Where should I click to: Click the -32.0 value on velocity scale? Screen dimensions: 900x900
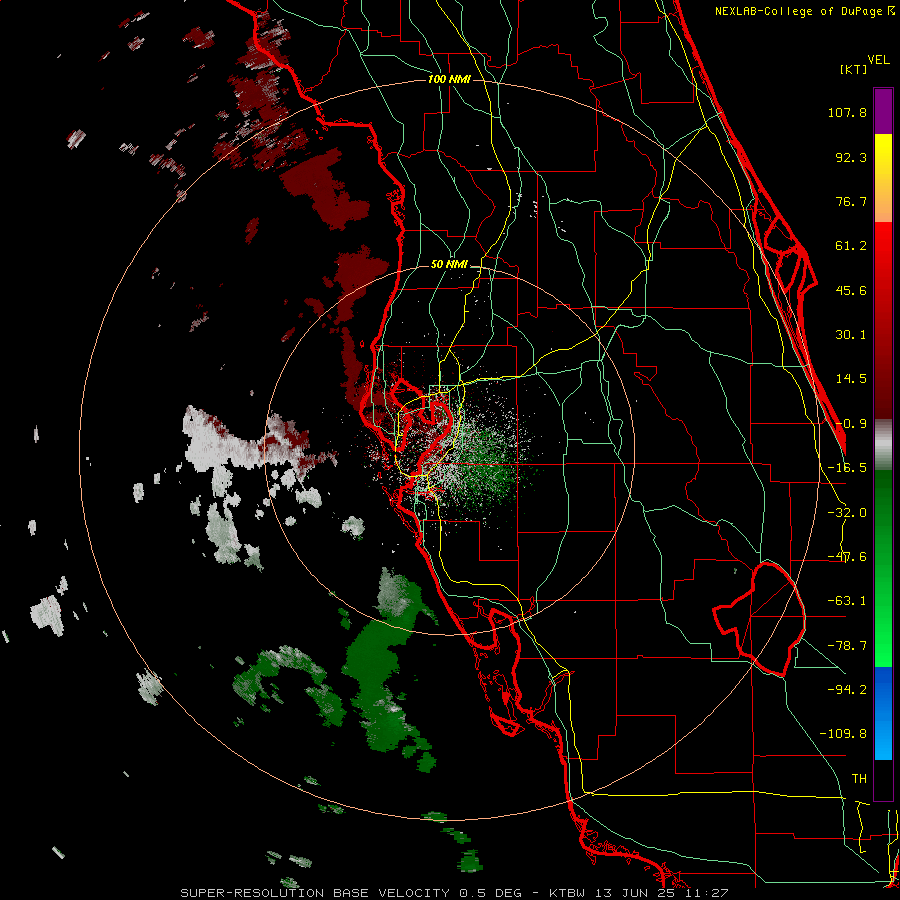[x=847, y=513]
